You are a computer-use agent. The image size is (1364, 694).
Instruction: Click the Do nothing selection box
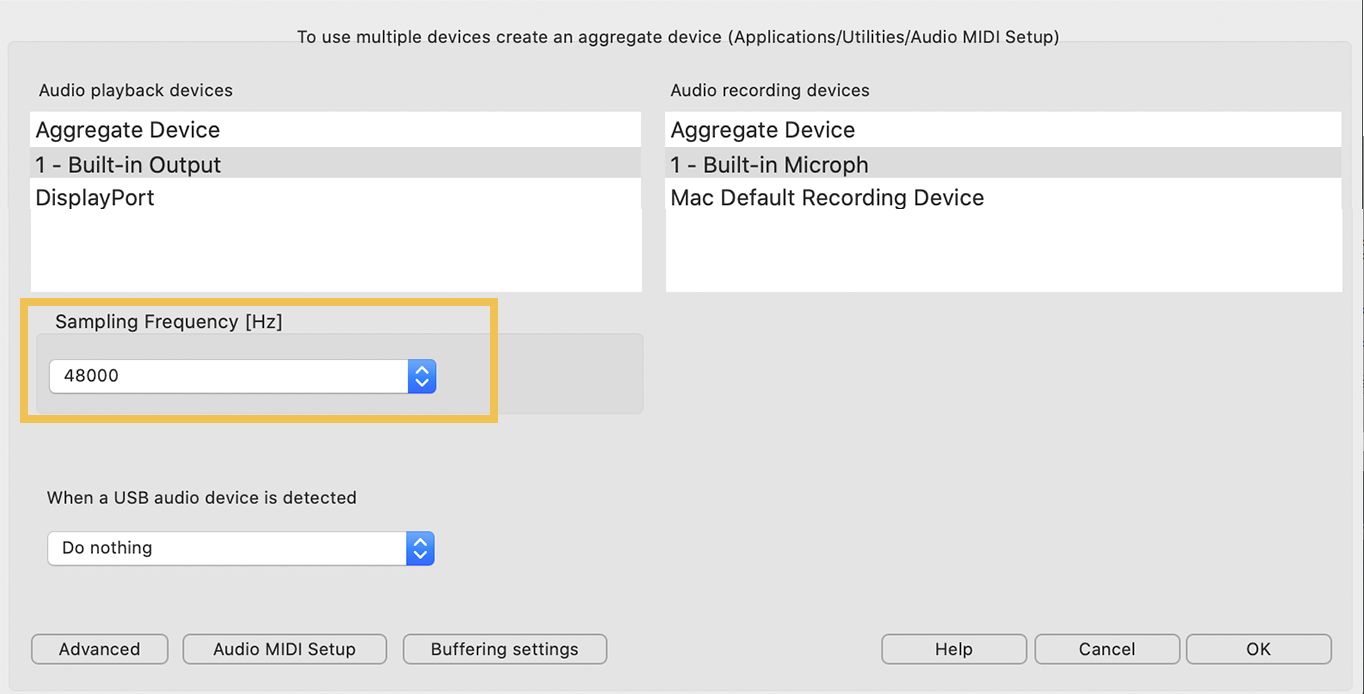tap(241, 548)
